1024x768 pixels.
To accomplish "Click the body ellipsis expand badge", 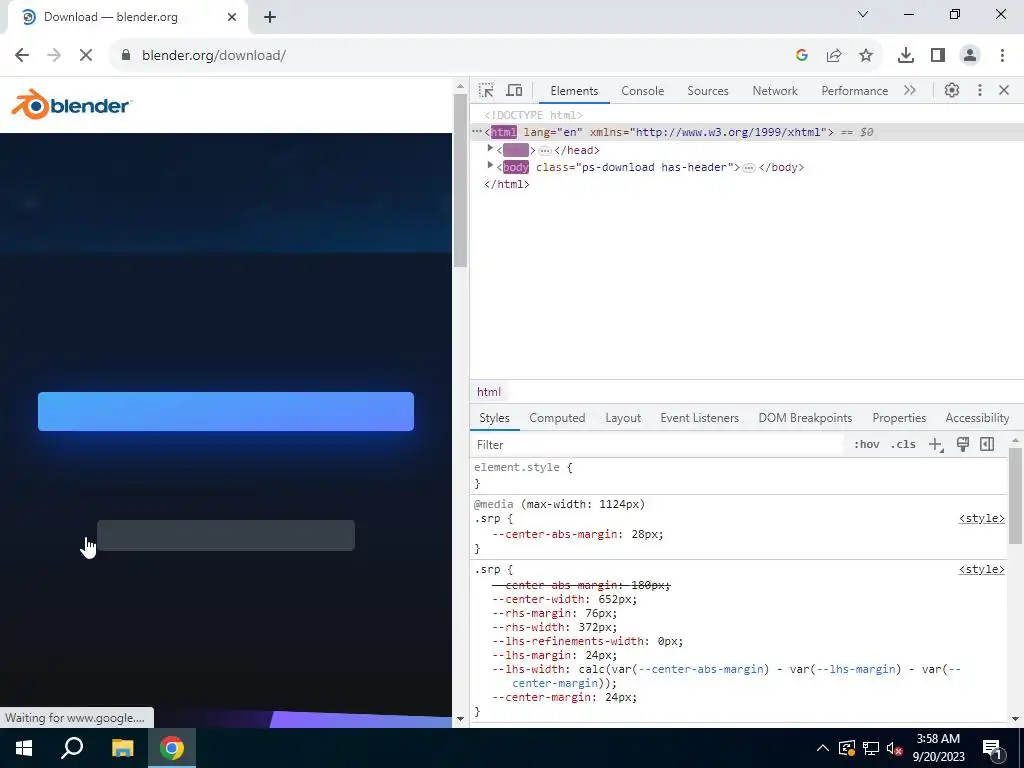I will pos(749,168).
